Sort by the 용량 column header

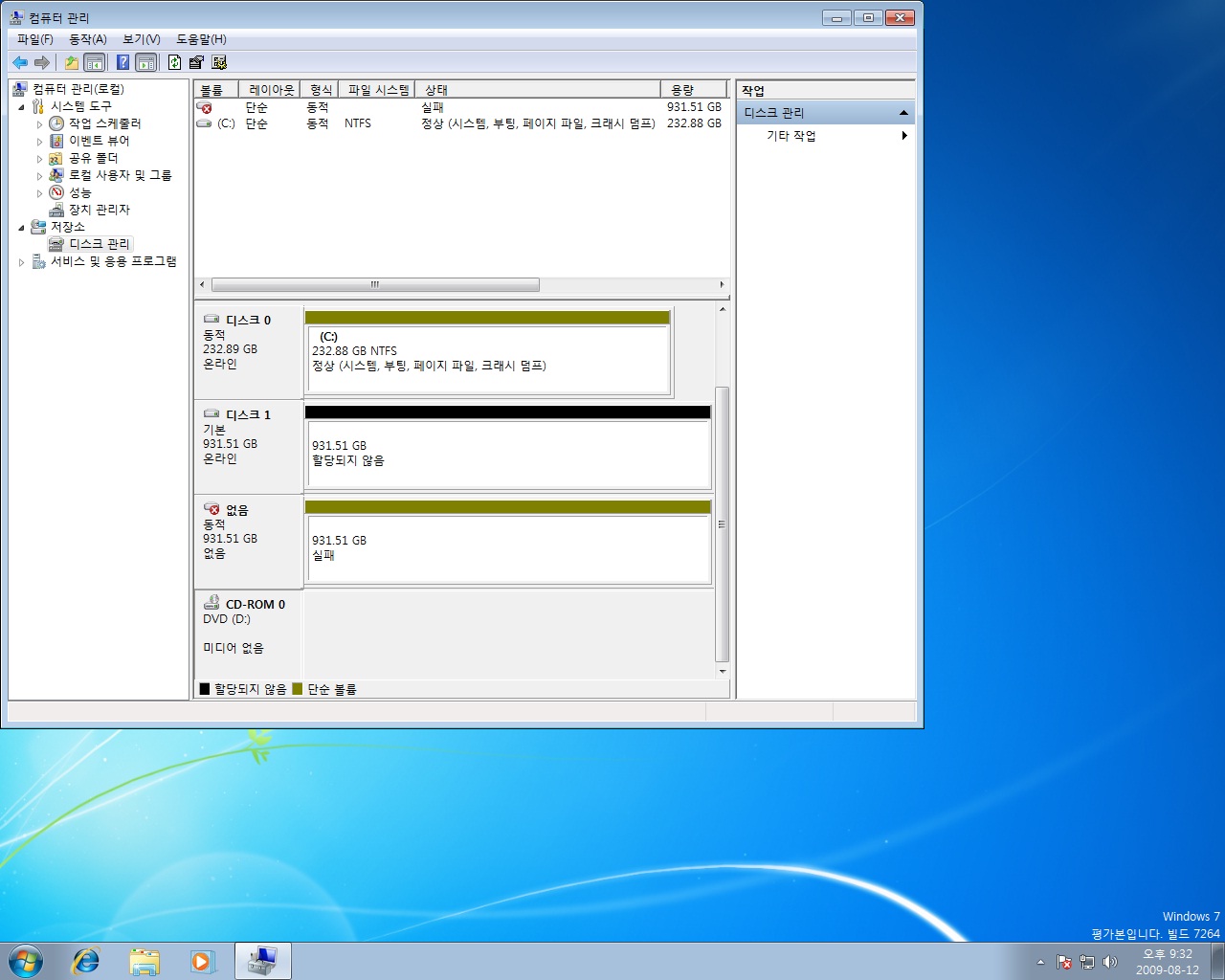coord(693,90)
